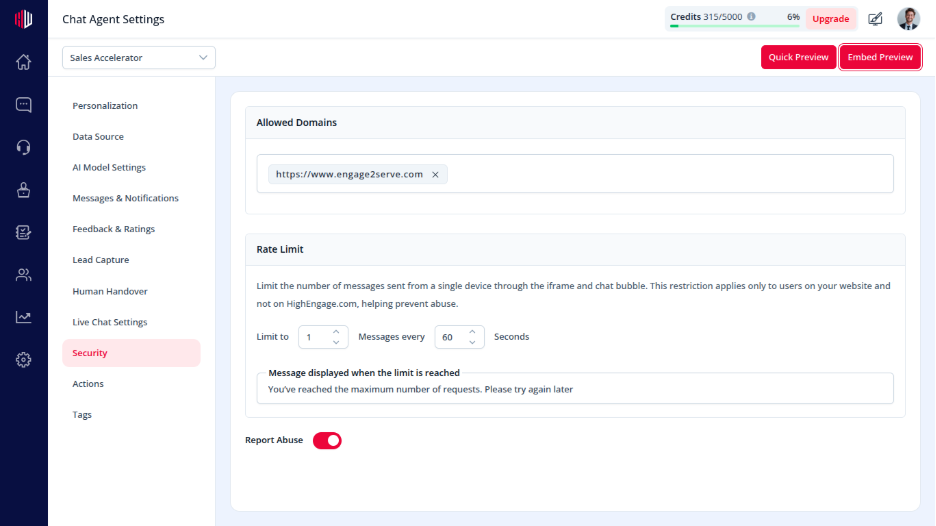Increase the seconds interval value
The width and height of the screenshot is (936, 526).
472,332
